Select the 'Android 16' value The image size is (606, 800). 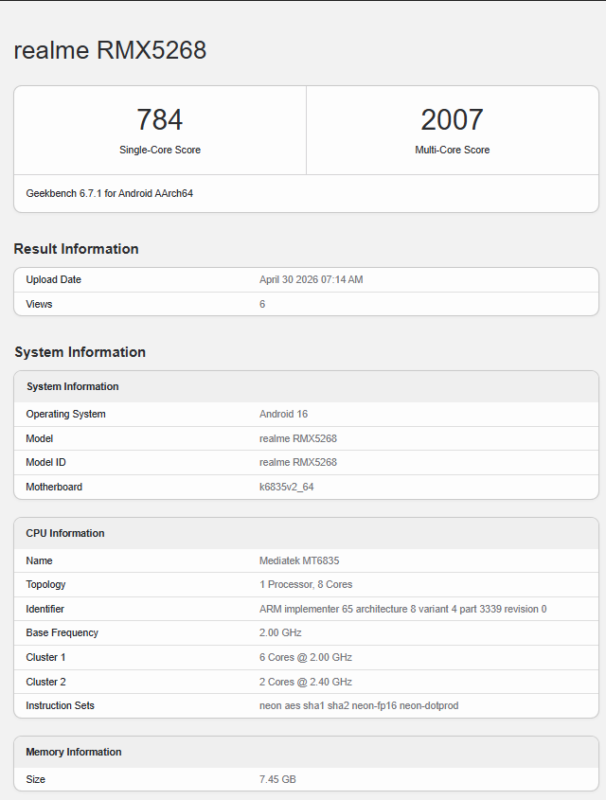pyautogui.click(x=284, y=414)
